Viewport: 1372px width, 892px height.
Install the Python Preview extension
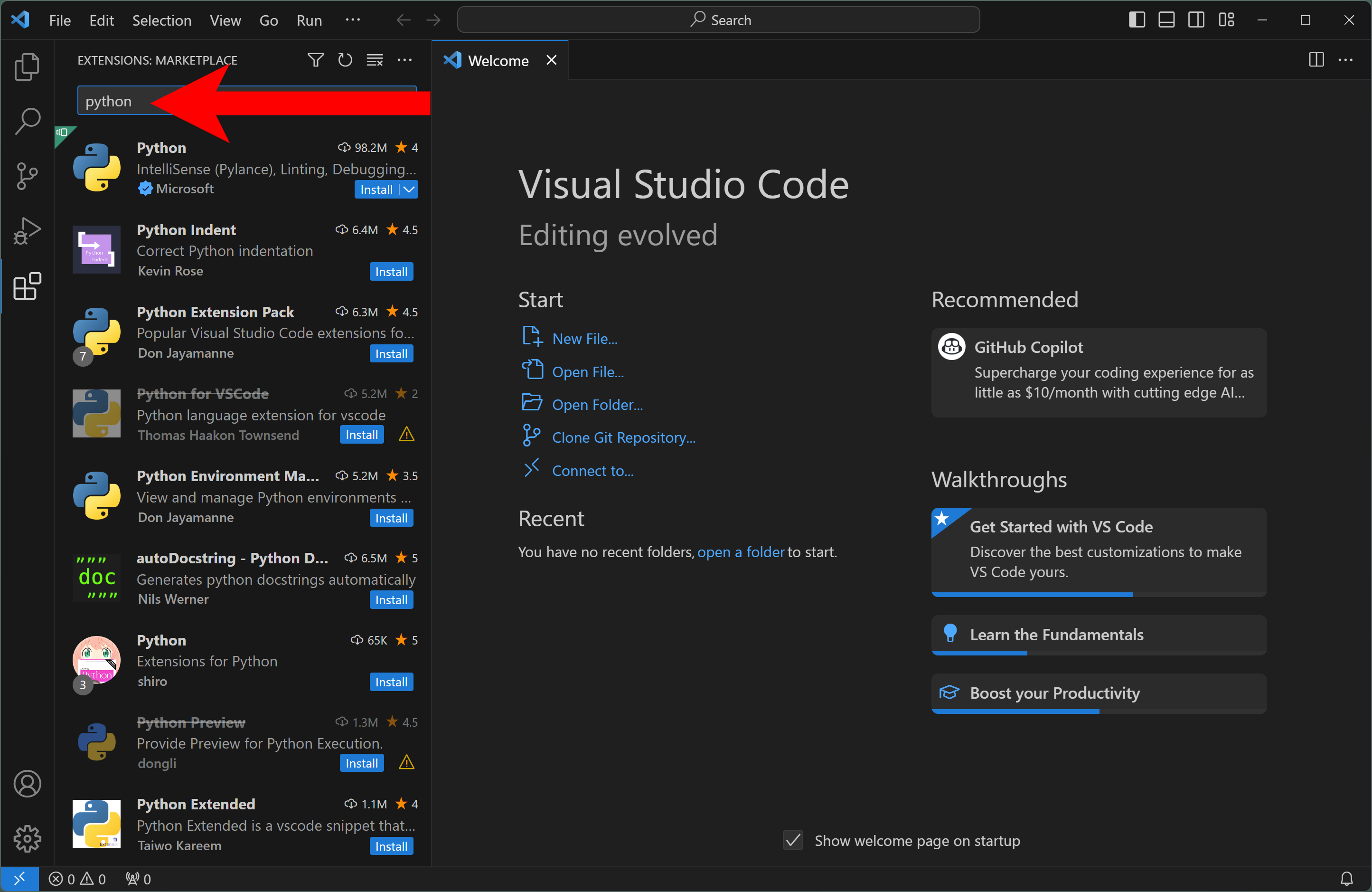pos(362,763)
